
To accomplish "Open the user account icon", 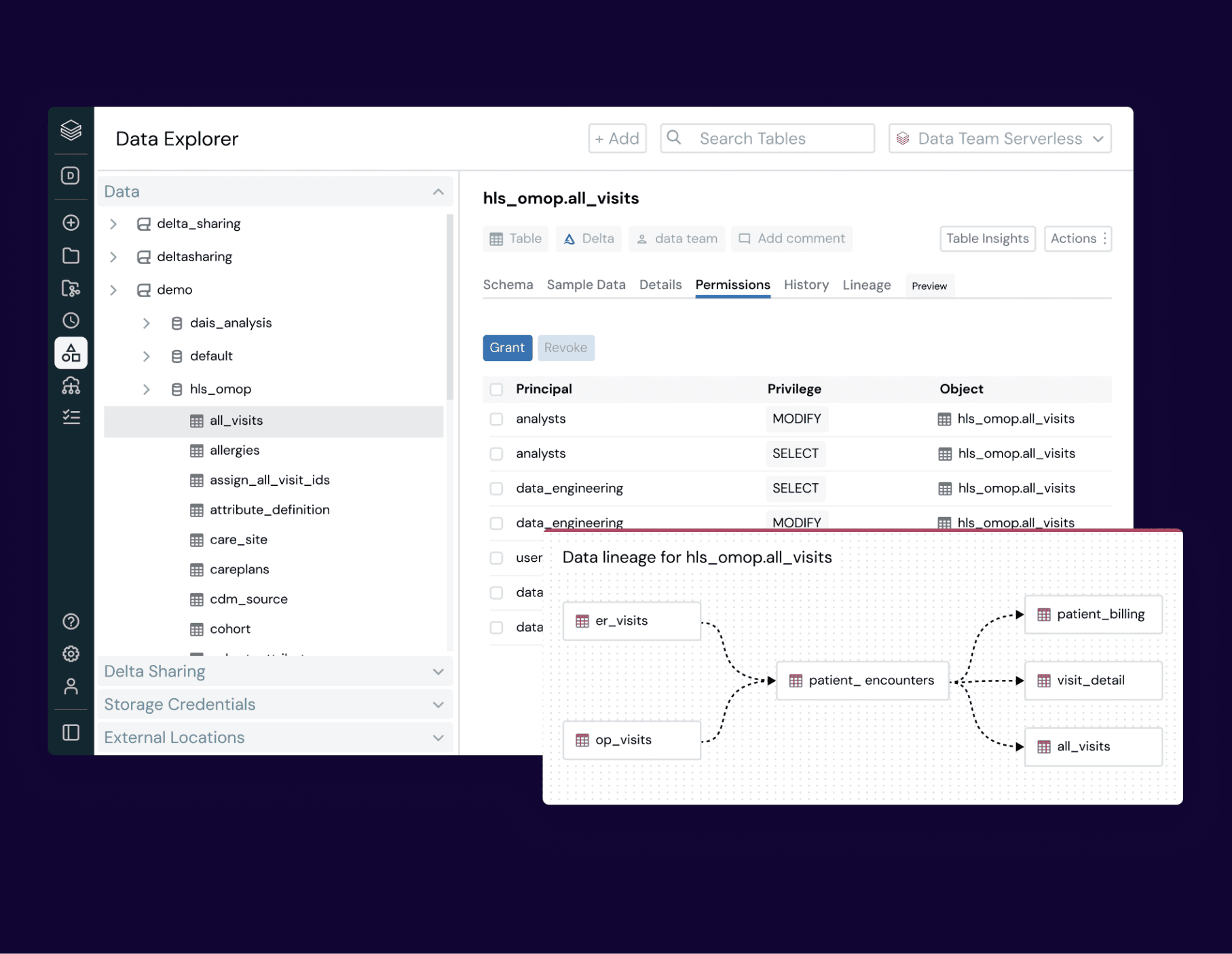I will click(x=71, y=687).
